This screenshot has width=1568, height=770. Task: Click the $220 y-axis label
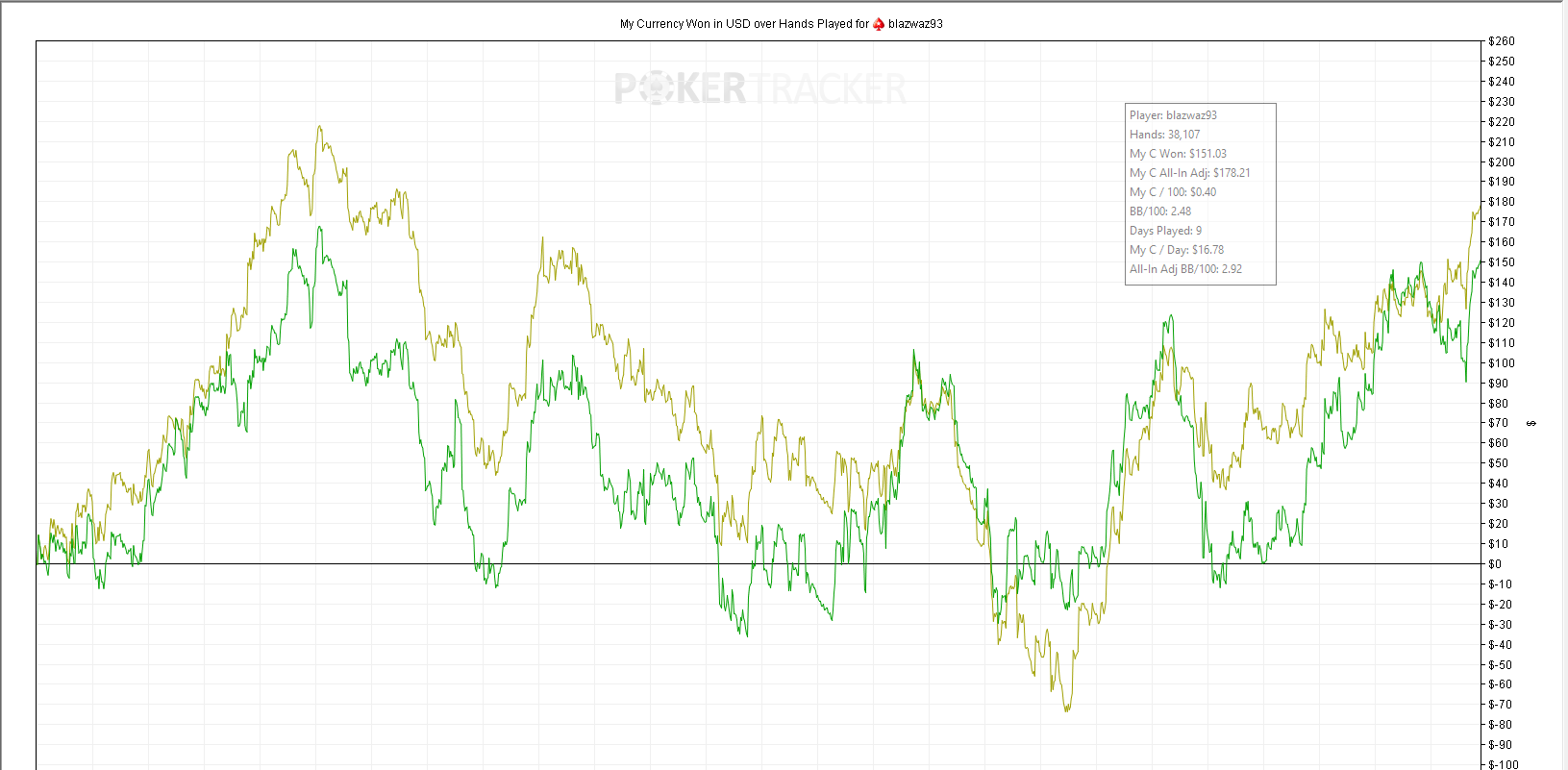click(1501, 122)
